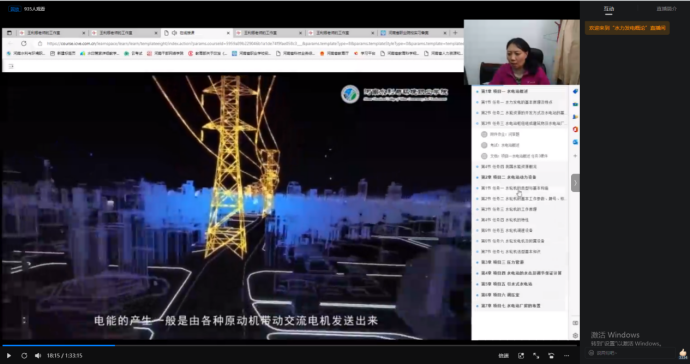The width and height of the screenshot is (690, 364).
Task: Click the chat comment input field
Action: tap(631, 353)
